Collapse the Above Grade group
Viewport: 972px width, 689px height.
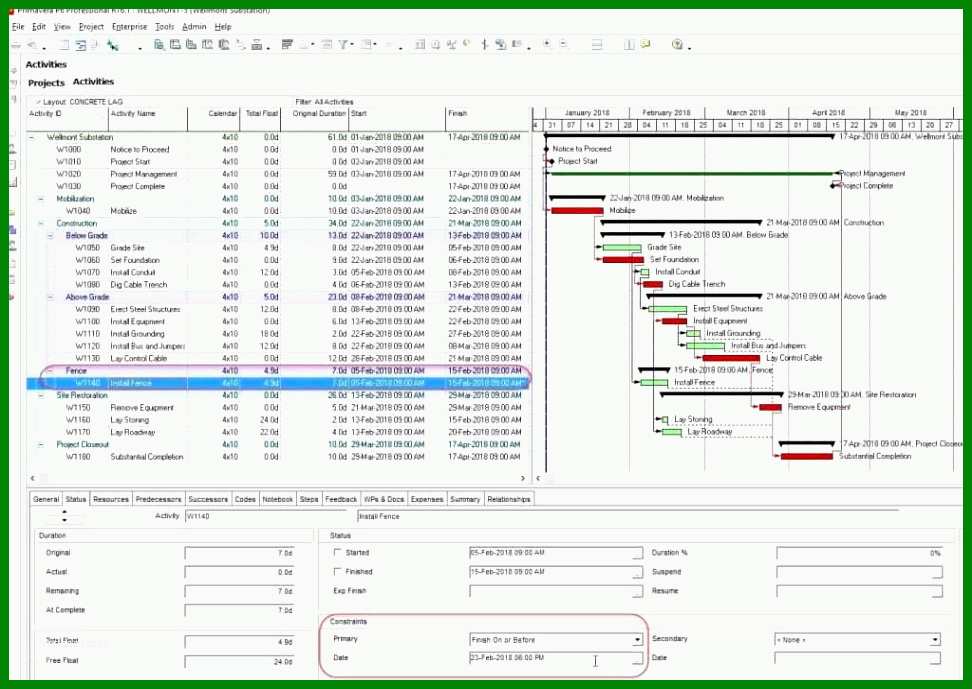[x=51, y=298]
